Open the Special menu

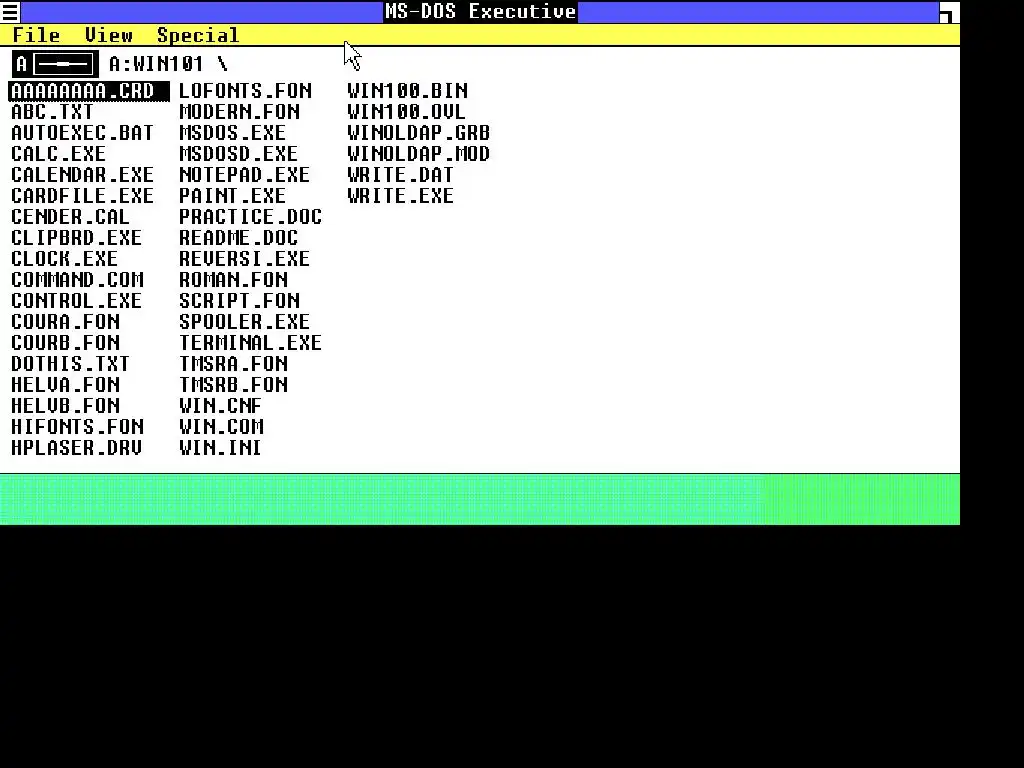coord(198,35)
